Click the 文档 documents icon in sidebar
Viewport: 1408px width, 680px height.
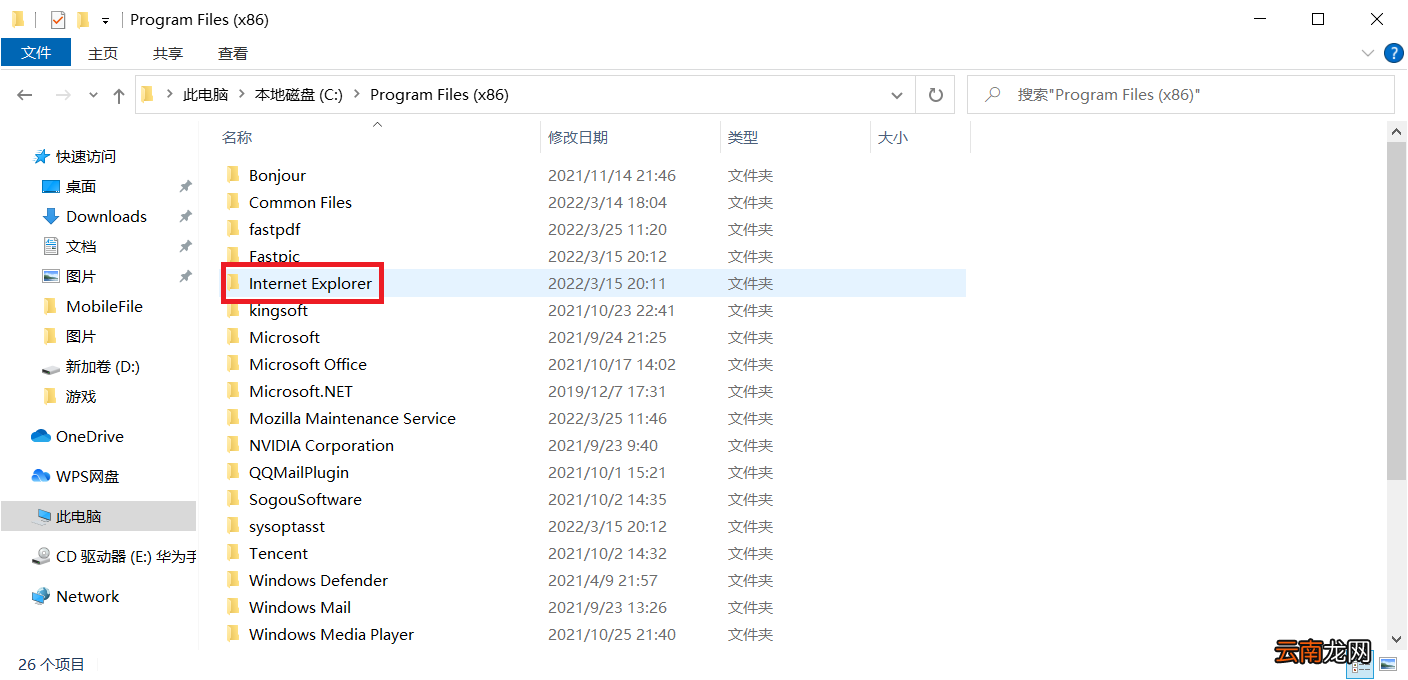click(51, 246)
